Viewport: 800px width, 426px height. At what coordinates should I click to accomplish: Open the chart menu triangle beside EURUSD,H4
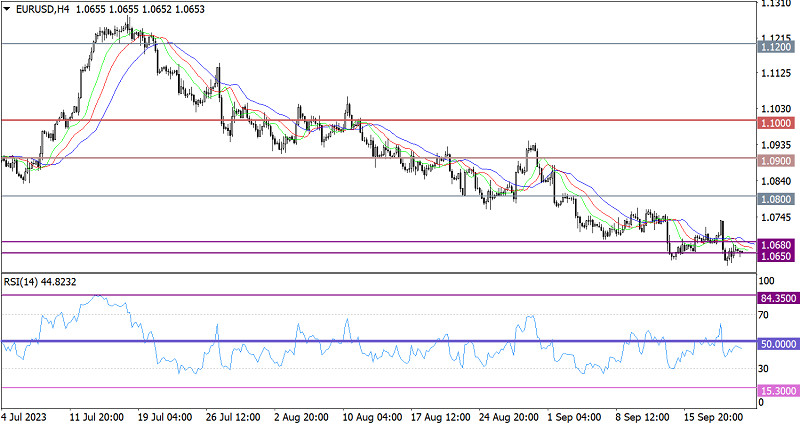click(7, 9)
